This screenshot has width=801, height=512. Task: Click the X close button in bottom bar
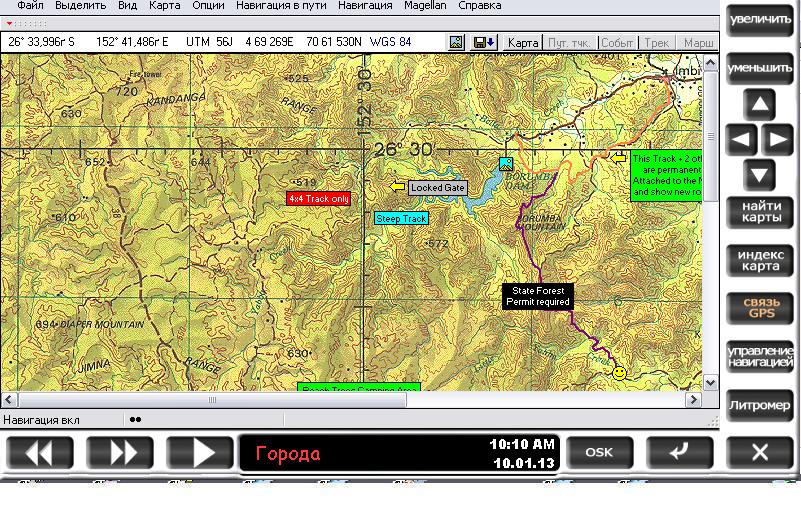pyautogui.click(x=760, y=453)
